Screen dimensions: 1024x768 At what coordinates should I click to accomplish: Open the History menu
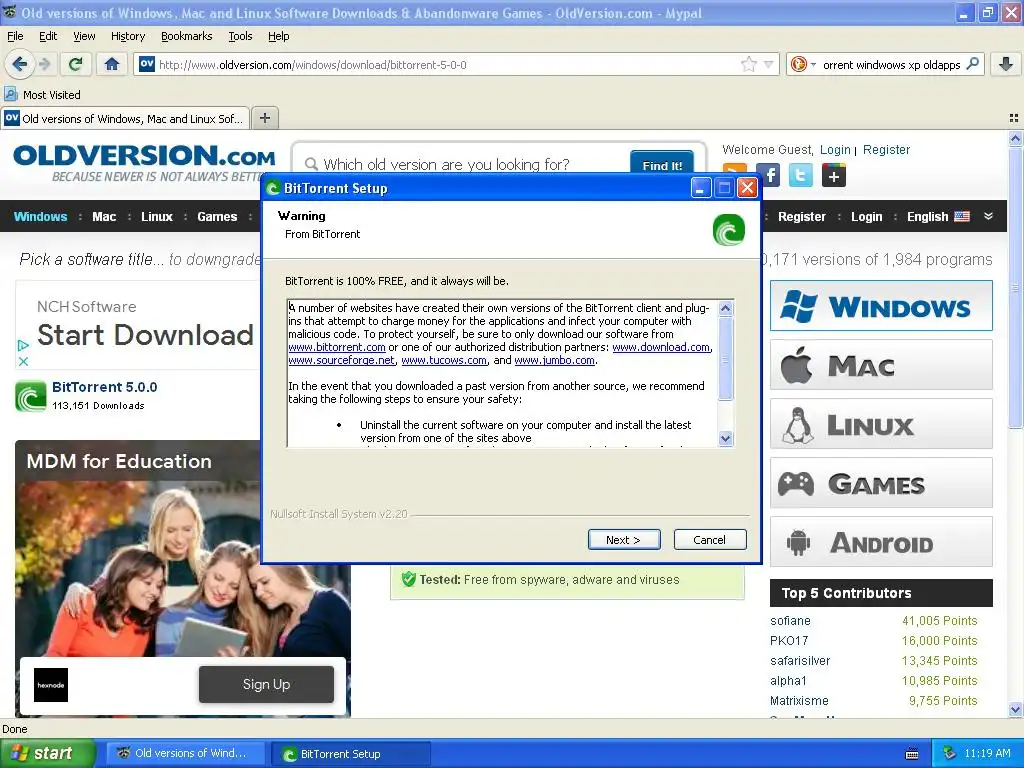click(128, 36)
